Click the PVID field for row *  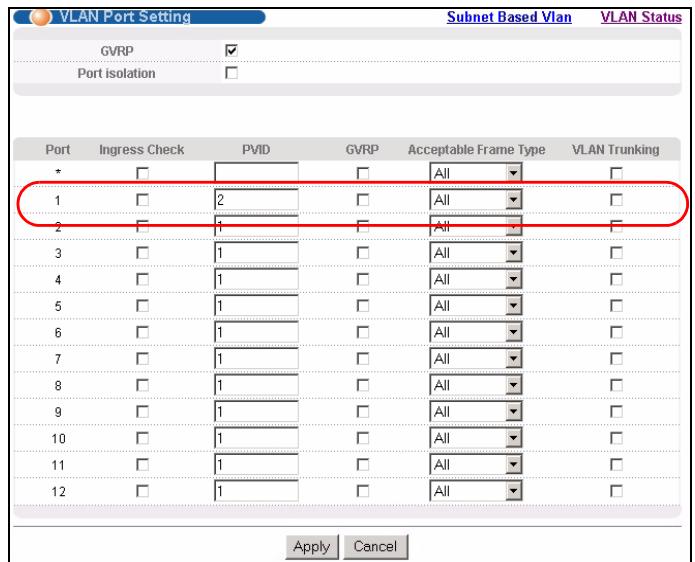(256, 172)
